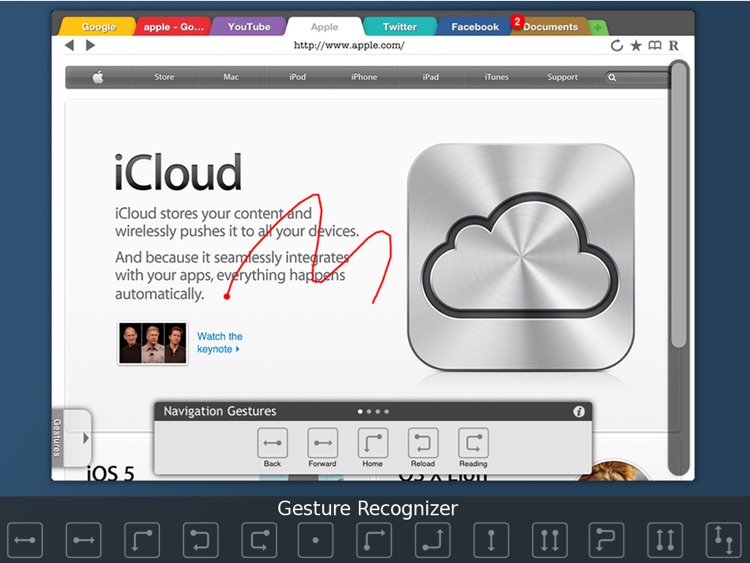Click the Watch the keynote link
Image resolution: width=750 pixels, height=563 pixels.
tap(219, 343)
